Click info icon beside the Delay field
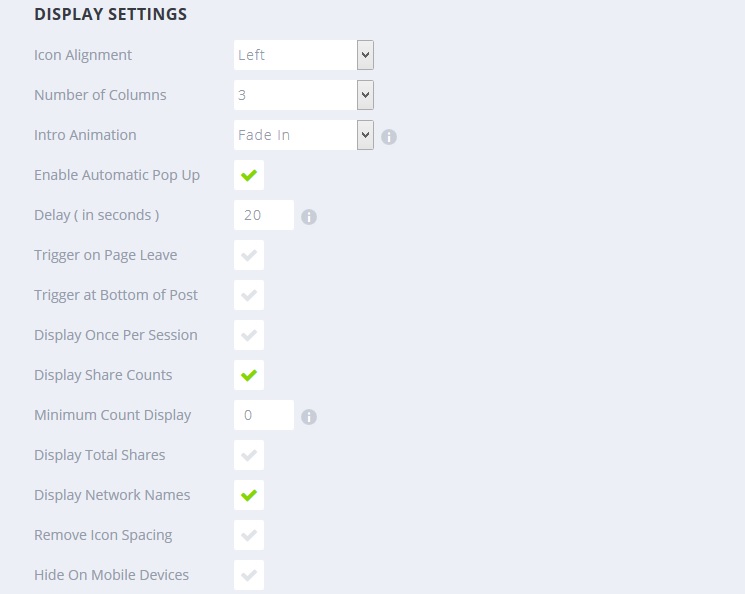The image size is (745, 594). (309, 216)
